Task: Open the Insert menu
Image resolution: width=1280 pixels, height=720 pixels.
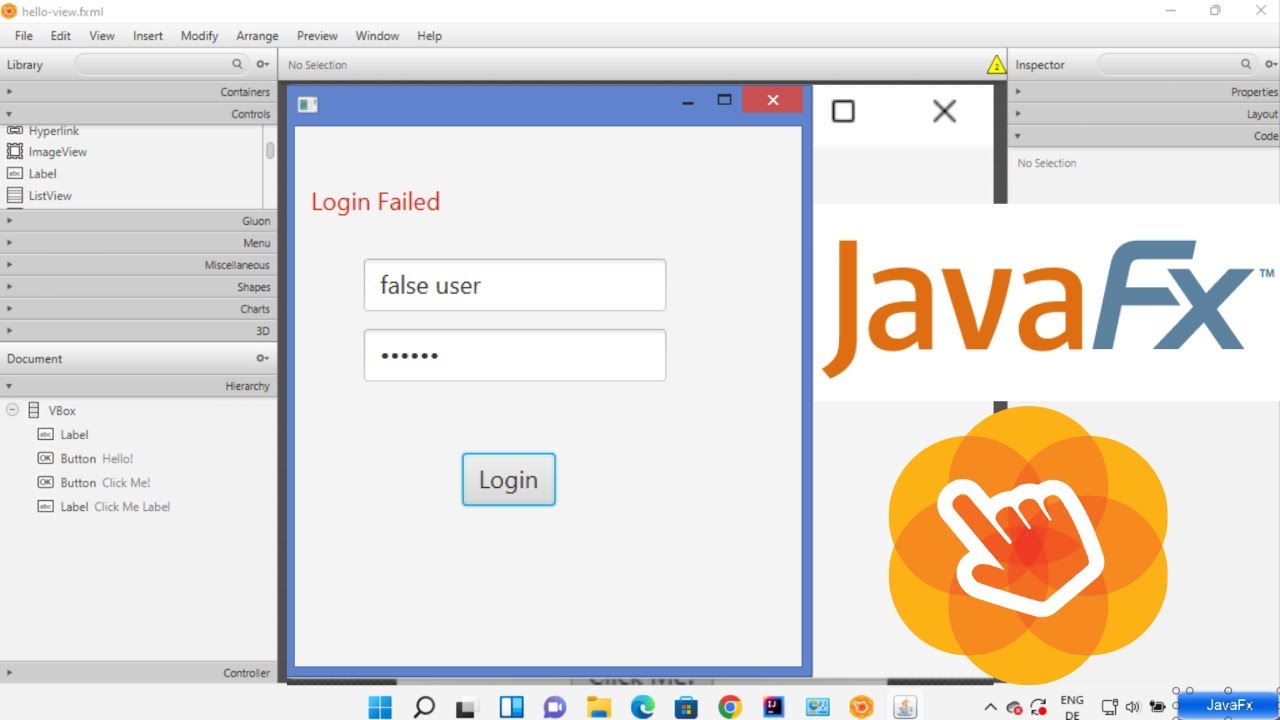Action: 148,36
